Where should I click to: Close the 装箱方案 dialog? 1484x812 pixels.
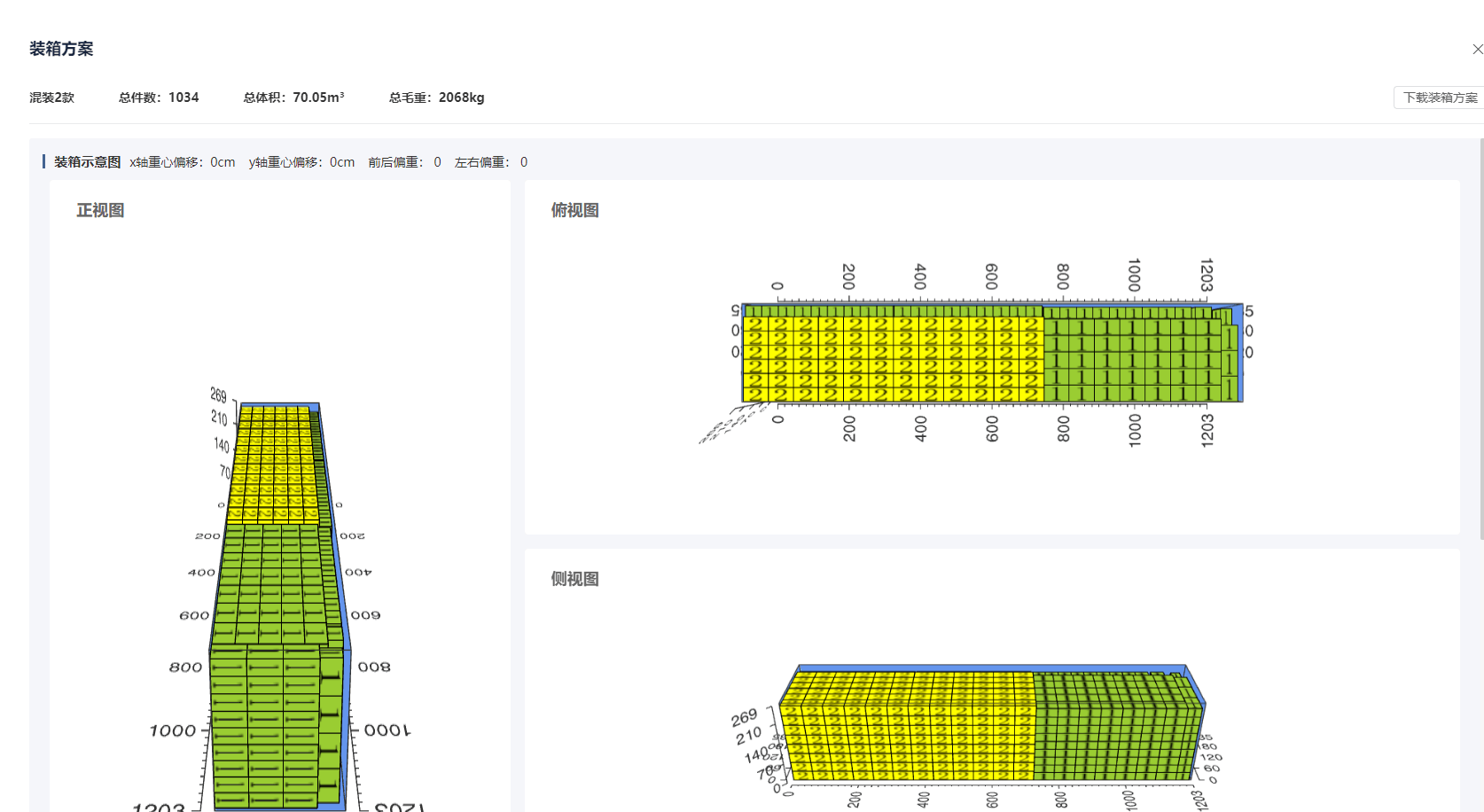point(1476,50)
